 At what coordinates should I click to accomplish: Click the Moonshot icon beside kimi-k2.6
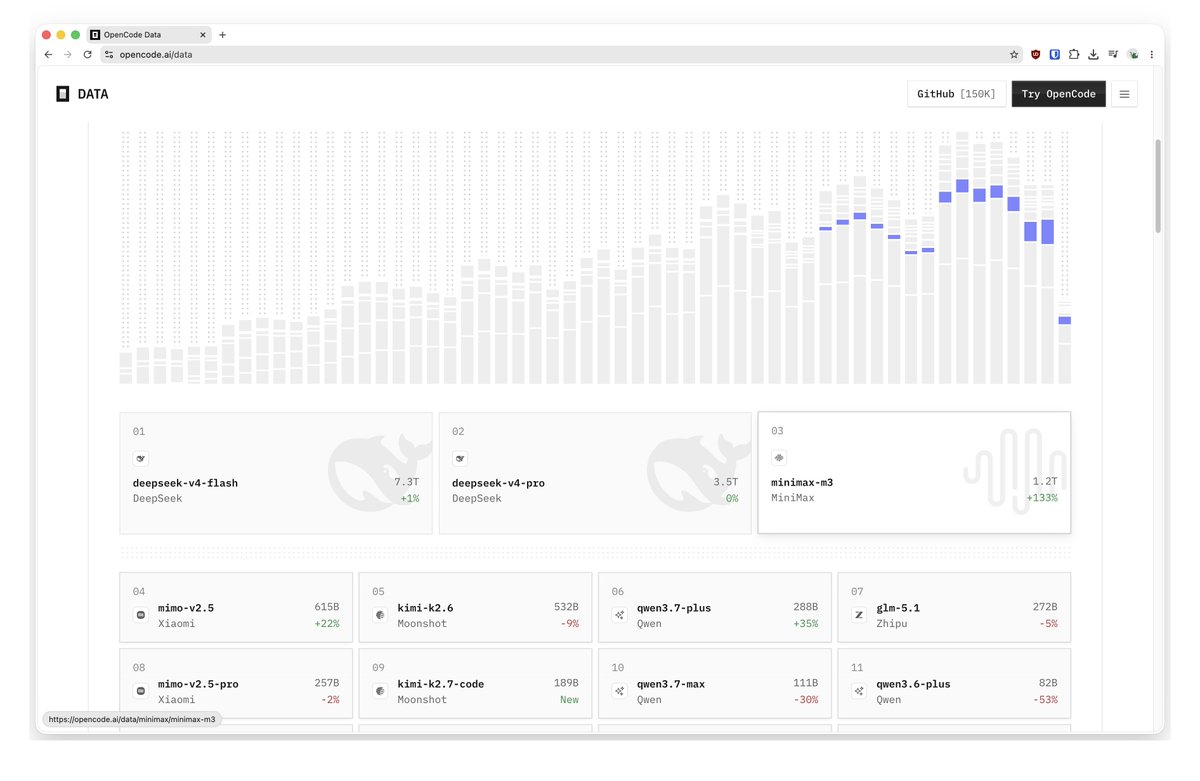[380, 615]
